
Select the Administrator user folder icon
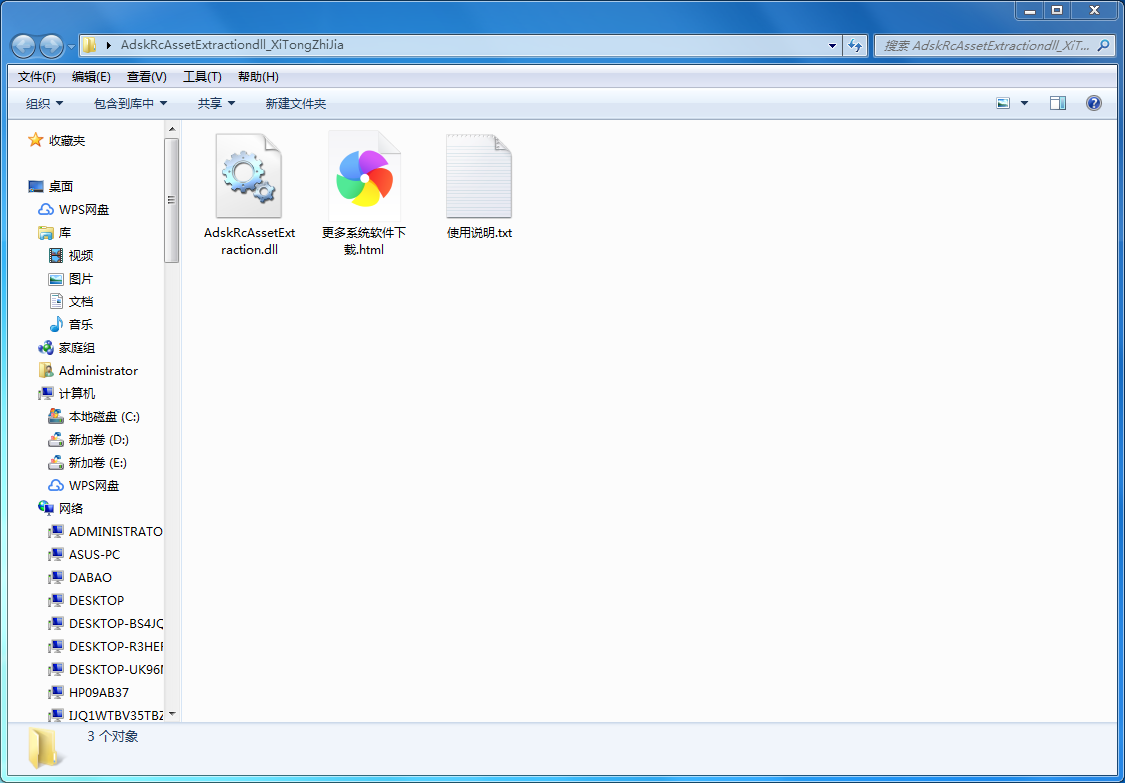point(46,370)
